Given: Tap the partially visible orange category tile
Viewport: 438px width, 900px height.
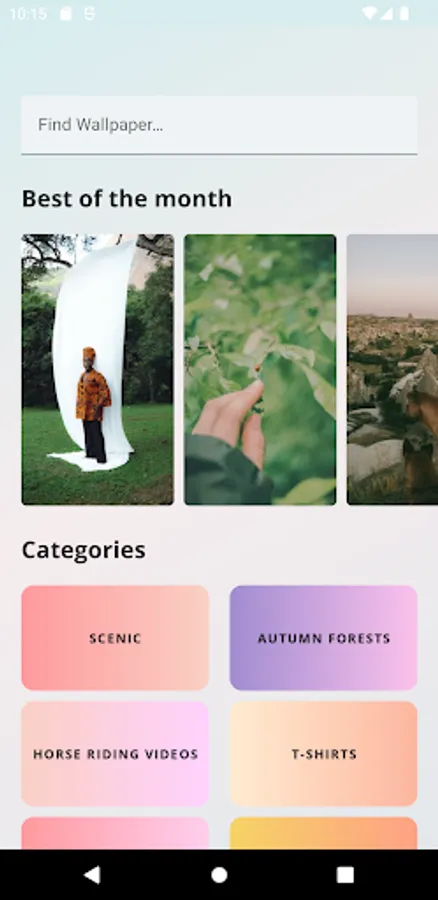Looking at the screenshot, I should (324, 833).
